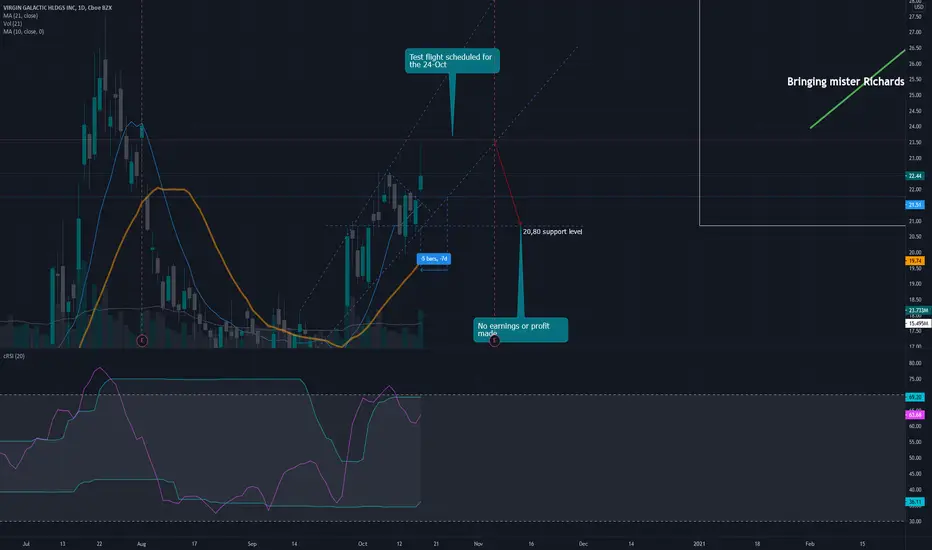Select the 'No earnings or profit made' callout

click(521, 329)
